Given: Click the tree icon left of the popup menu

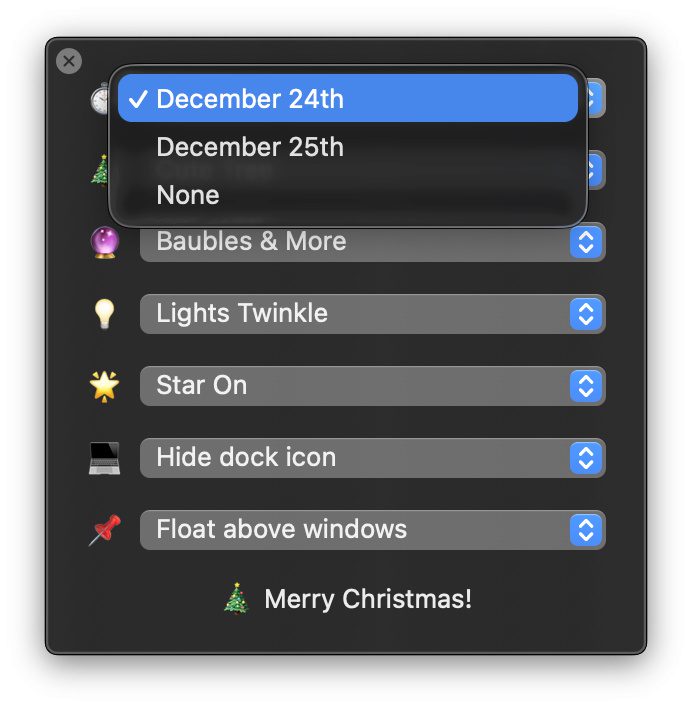Looking at the screenshot, I should [x=100, y=170].
